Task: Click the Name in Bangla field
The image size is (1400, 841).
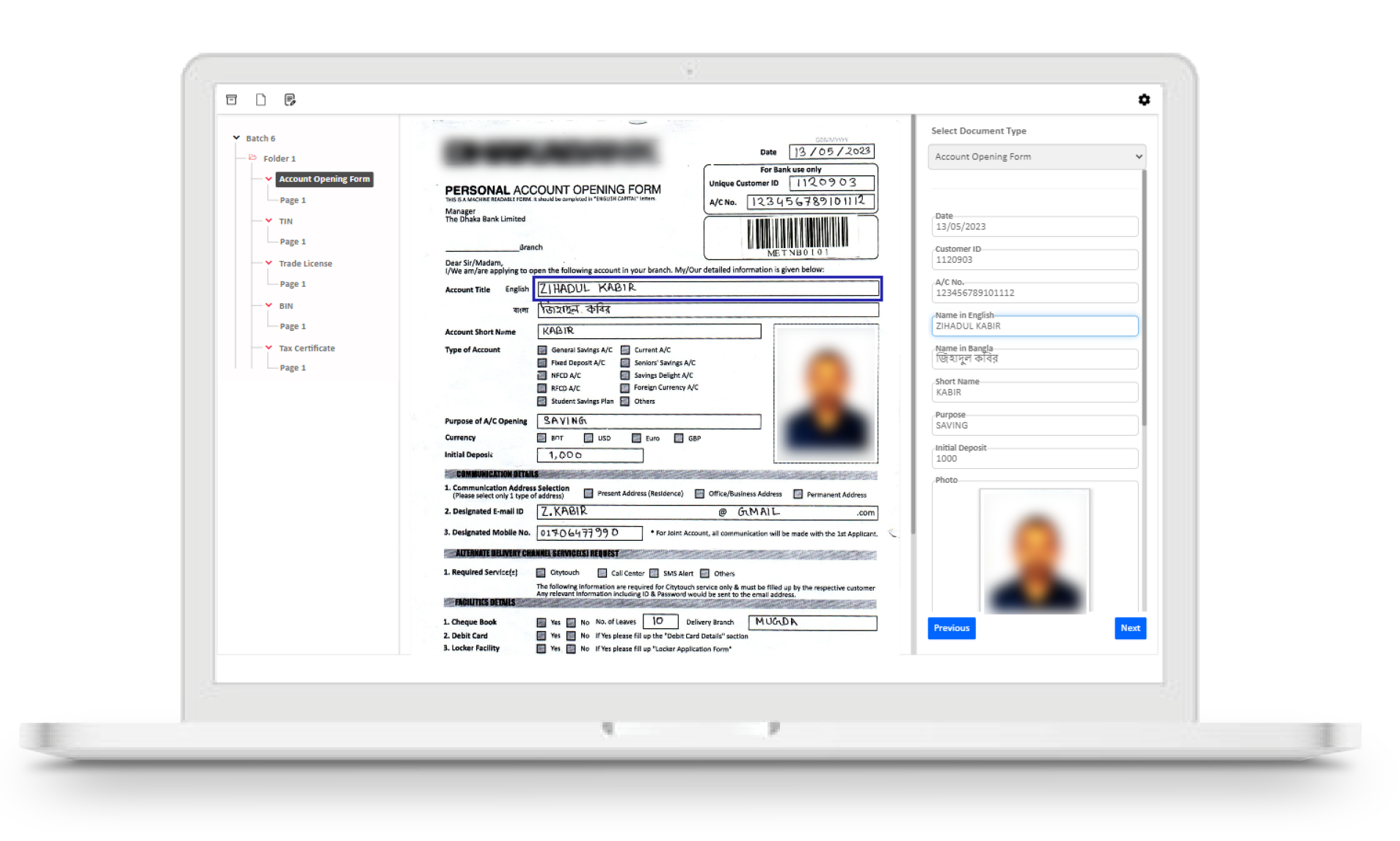Action: coord(1035,359)
